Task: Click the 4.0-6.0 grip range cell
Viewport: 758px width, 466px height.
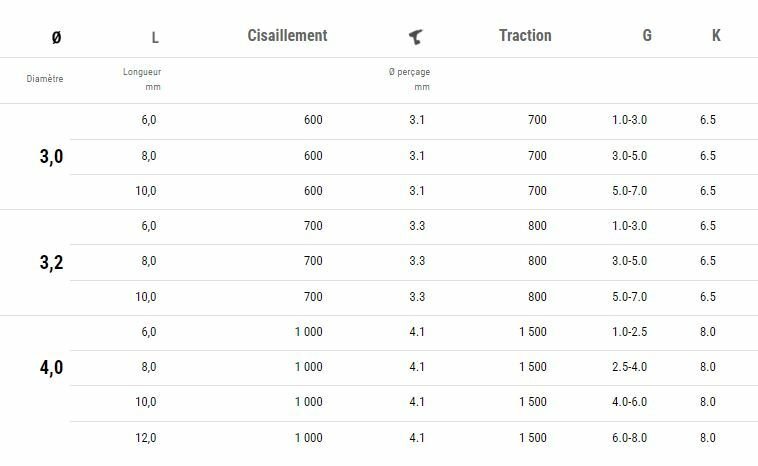Action: 629,402
